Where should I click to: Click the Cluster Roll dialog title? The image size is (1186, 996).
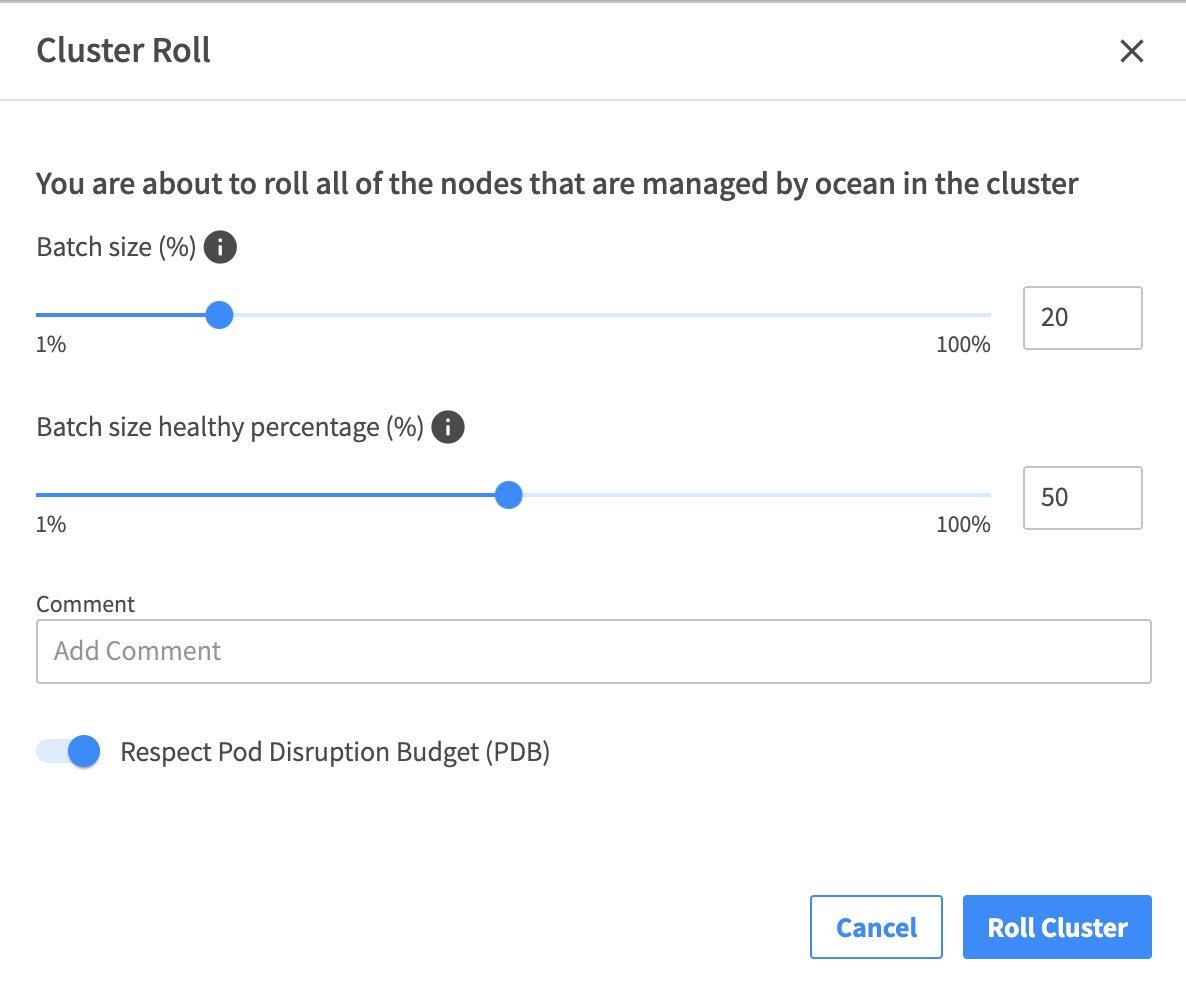pyautogui.click(x=123, y=50)
